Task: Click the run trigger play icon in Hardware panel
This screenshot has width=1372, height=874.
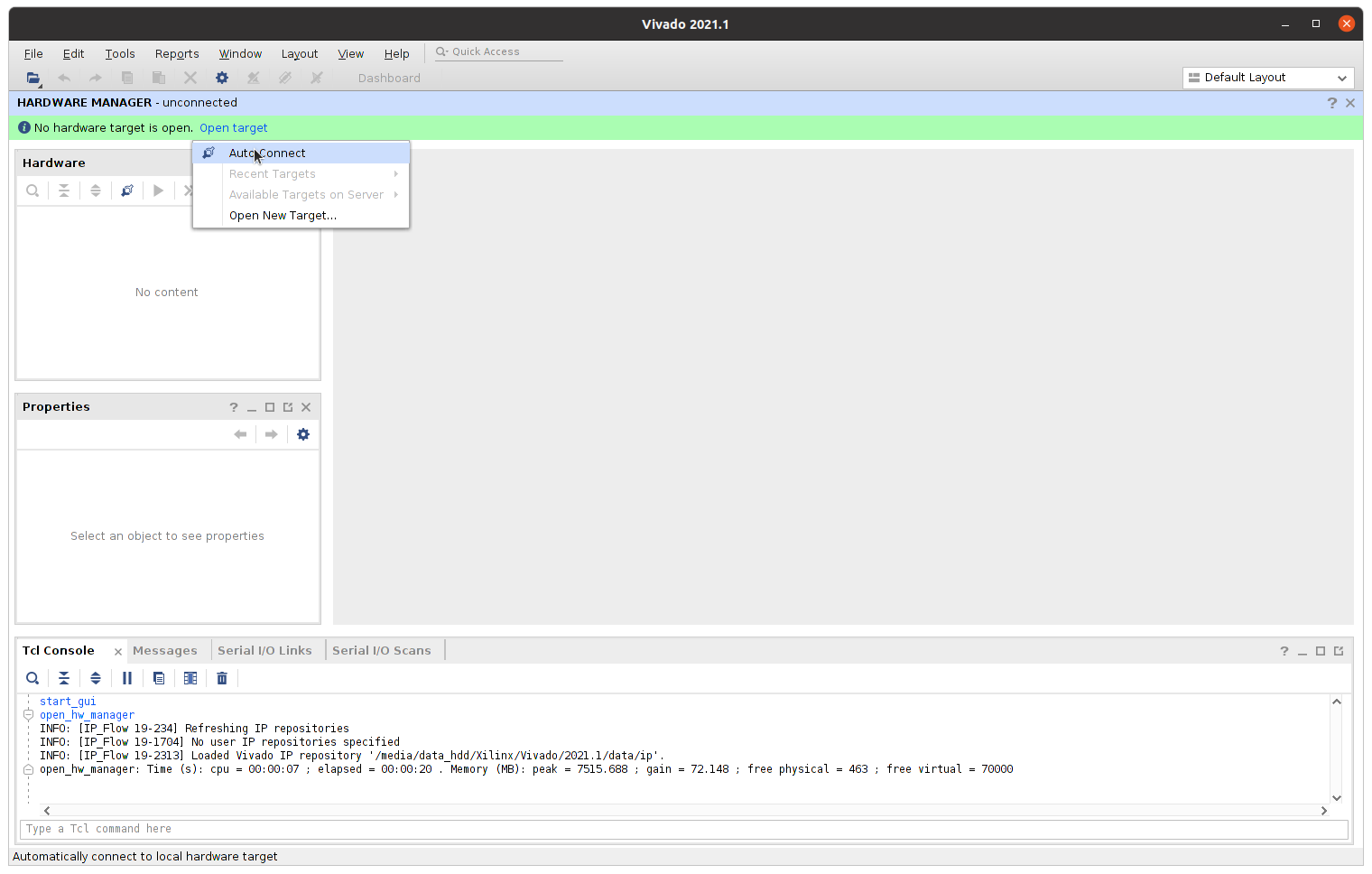Action: point(159,191)
